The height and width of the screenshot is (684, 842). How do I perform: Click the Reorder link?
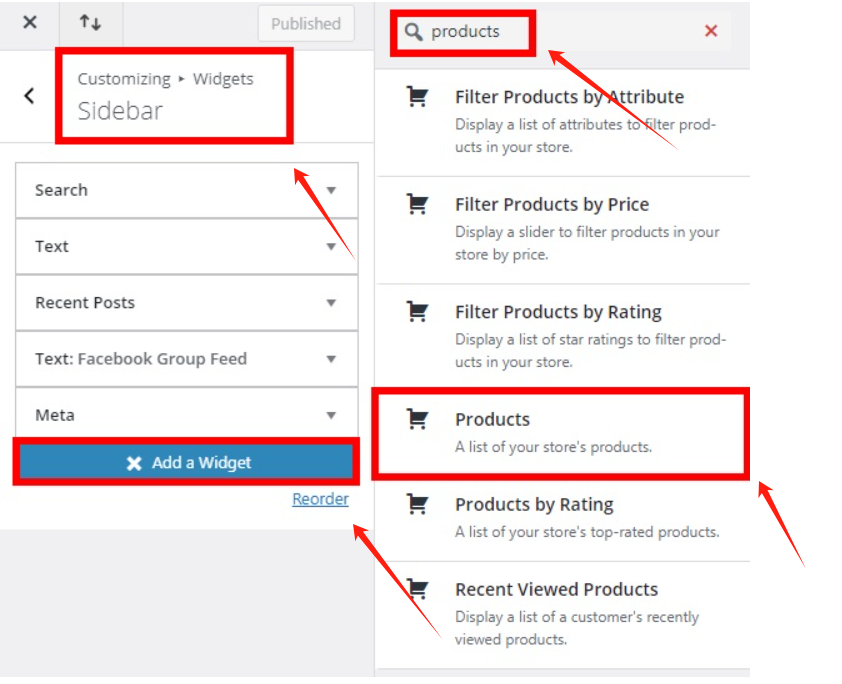click(320, 498)
